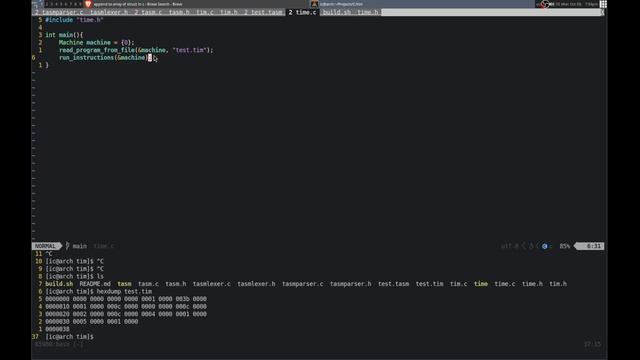This screenshot has width=640, height=360.
Task: Click test.tasm in the ls output
Action: (x=393, y=284)
